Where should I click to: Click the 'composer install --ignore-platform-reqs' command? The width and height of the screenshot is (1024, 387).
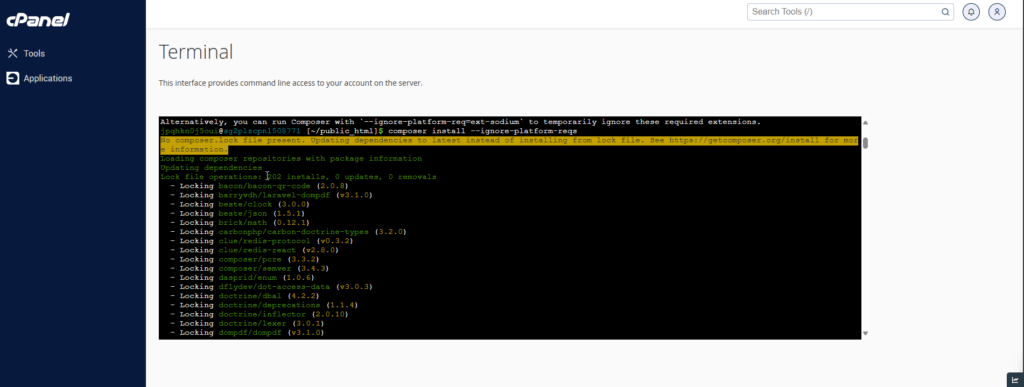click(x=483, y=131)
